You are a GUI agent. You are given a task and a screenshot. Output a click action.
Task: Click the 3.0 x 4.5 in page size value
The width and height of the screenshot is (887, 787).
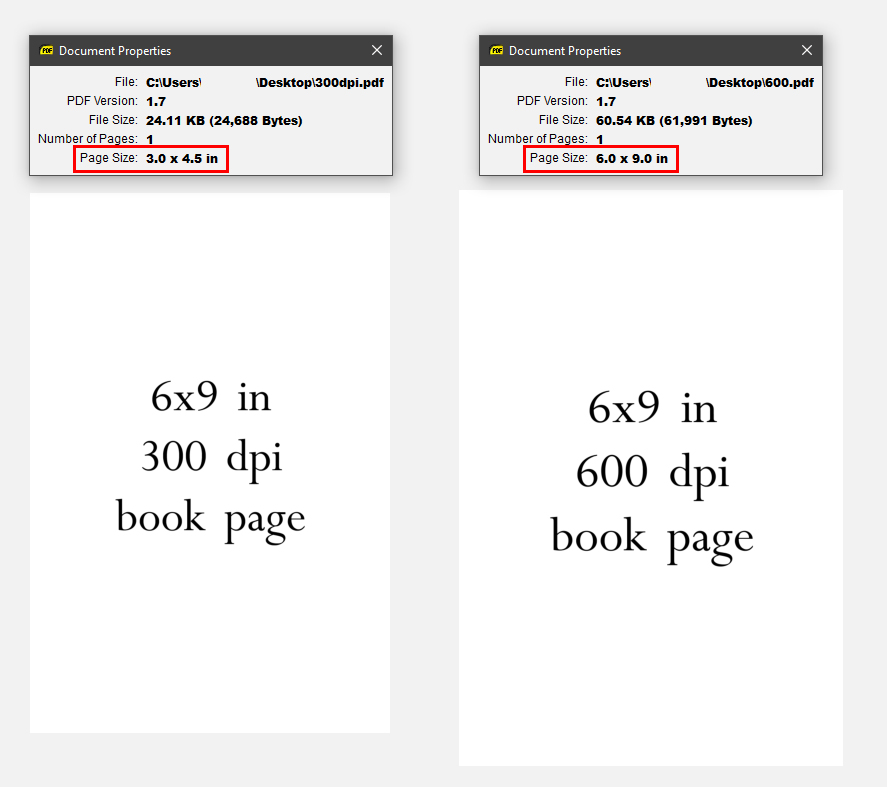click(x=181, y=159)
